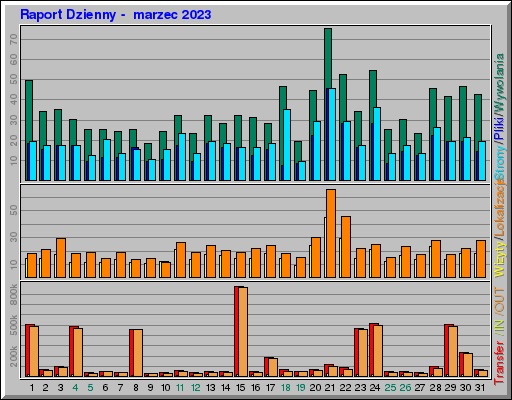Click the cyan pages bar for day 11
Image resolution: width=512 pixels, height=400 pixels.
pyautogui.click(x=182, y=157)
